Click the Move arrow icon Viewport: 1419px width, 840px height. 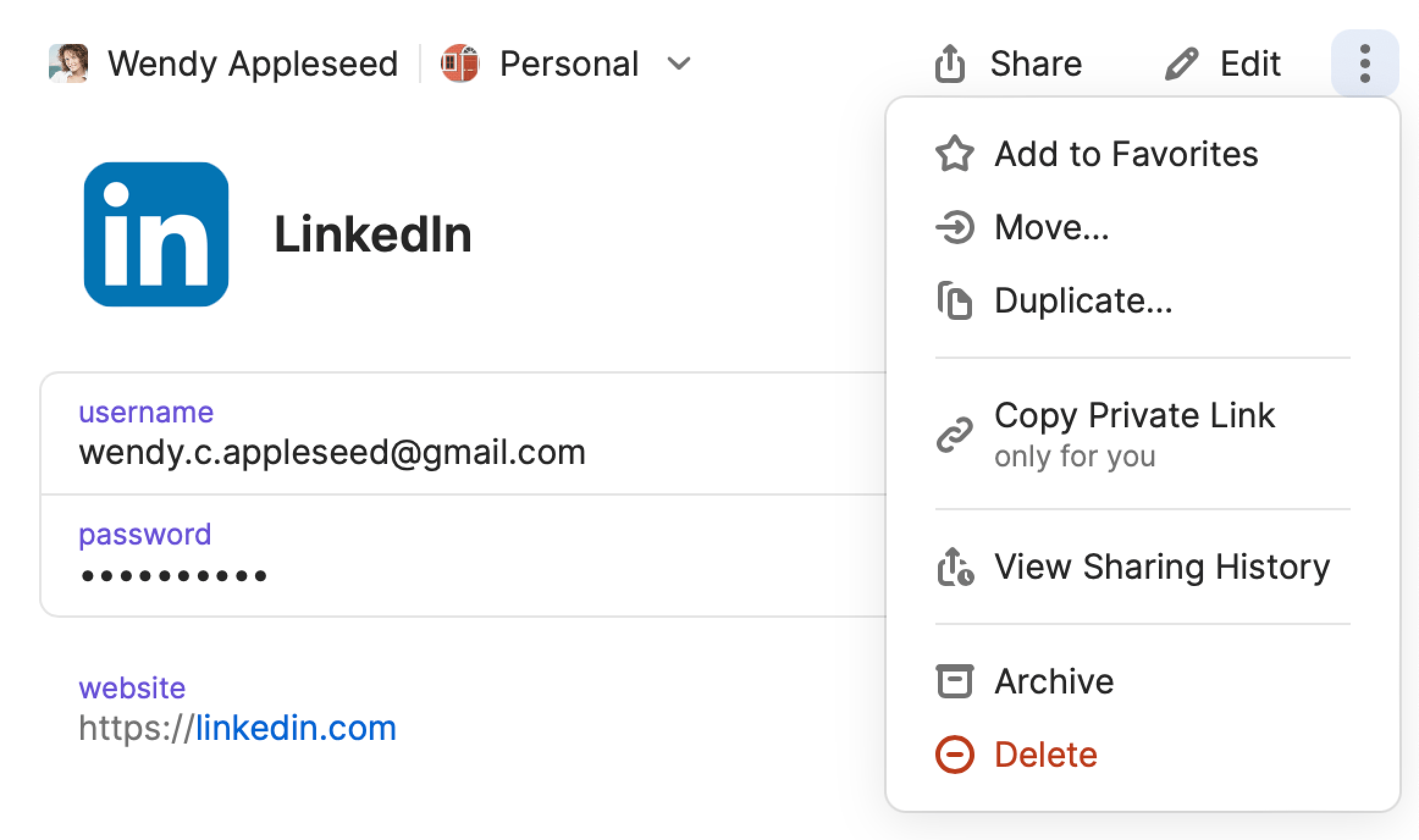point(954,227)
